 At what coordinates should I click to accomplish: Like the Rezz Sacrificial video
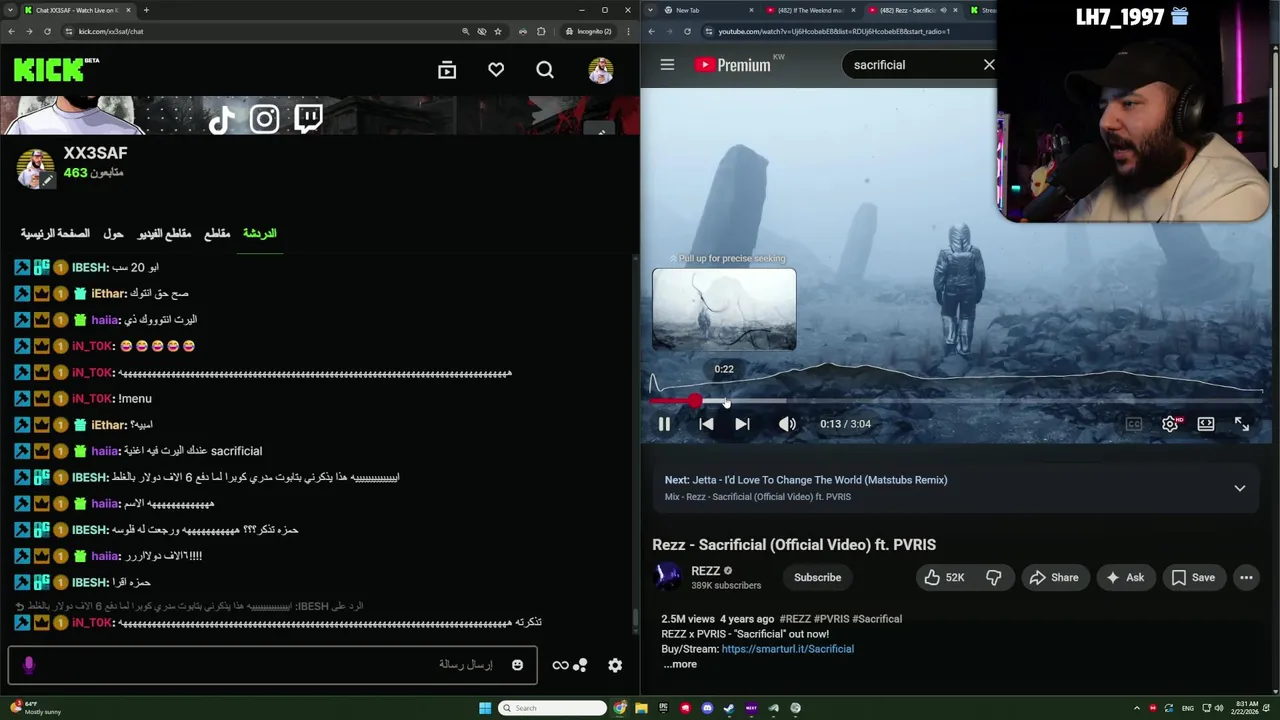(x=944, y=577)
